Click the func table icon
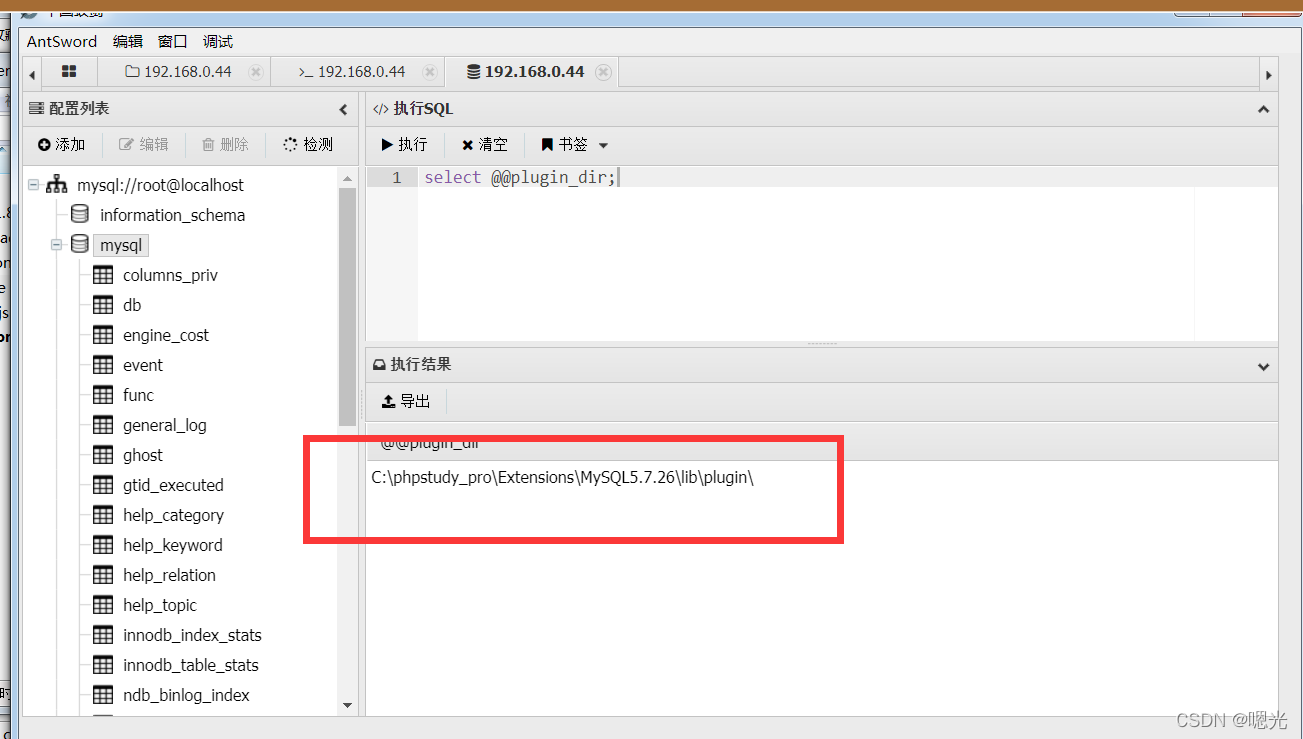 tap(102, 395)
